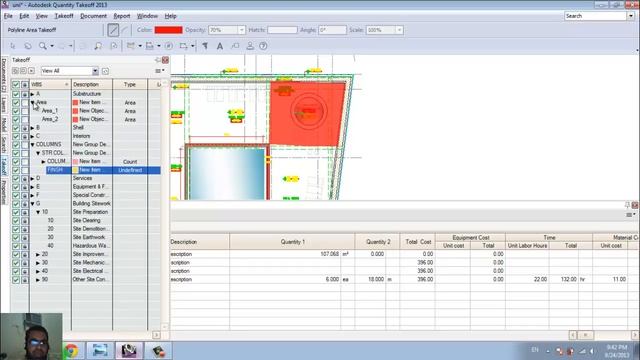Click the first small Takeoff panel toolbar button
This screenshot has width=640, height=360.
15,71
